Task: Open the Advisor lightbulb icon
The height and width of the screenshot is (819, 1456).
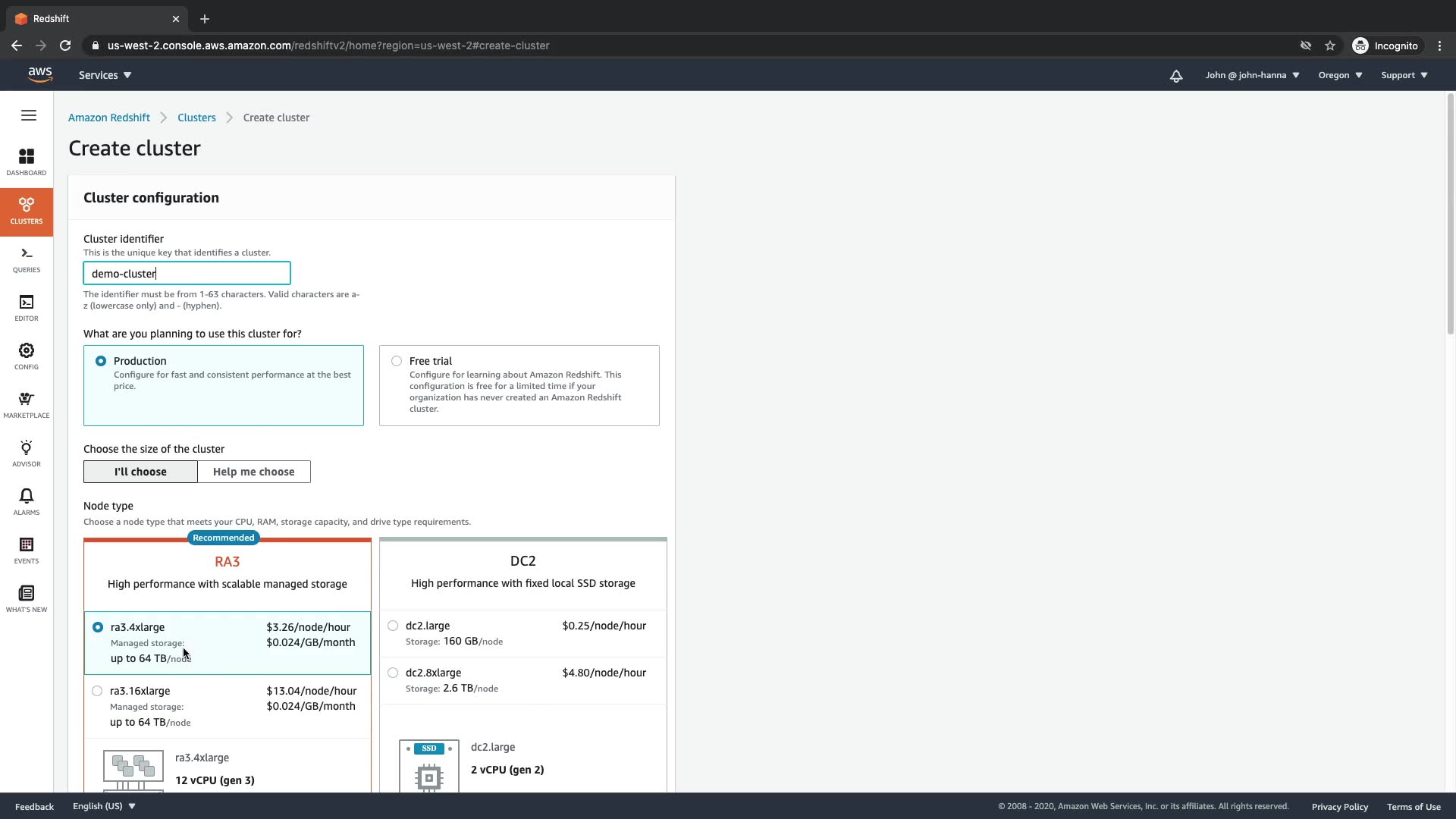Action: click(27, 453)
